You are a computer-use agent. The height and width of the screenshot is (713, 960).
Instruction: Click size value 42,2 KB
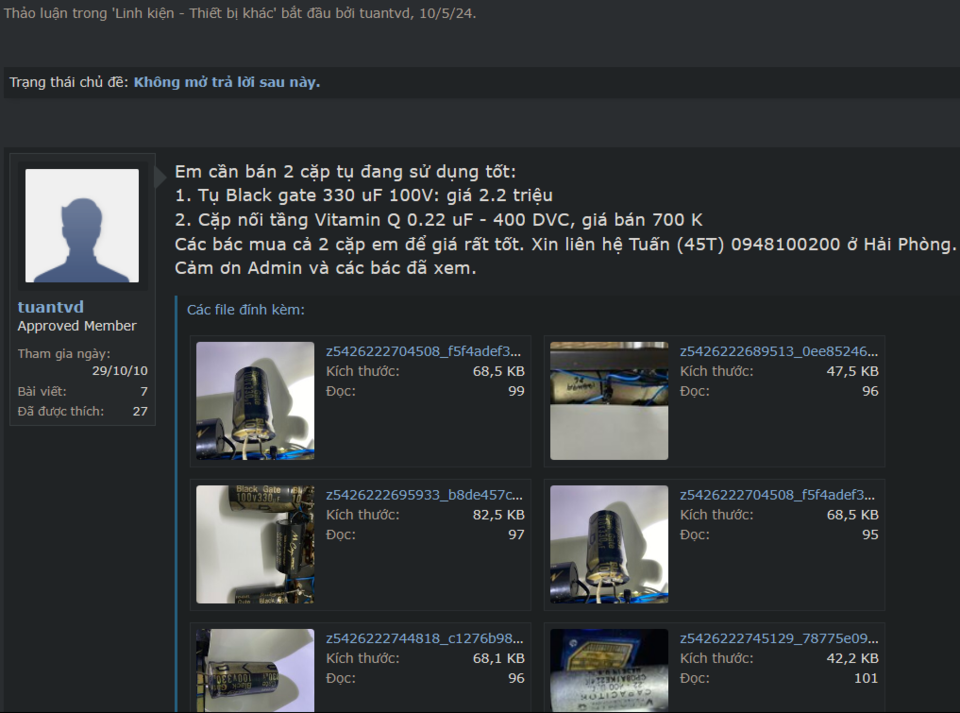click(x=852, y=658)
